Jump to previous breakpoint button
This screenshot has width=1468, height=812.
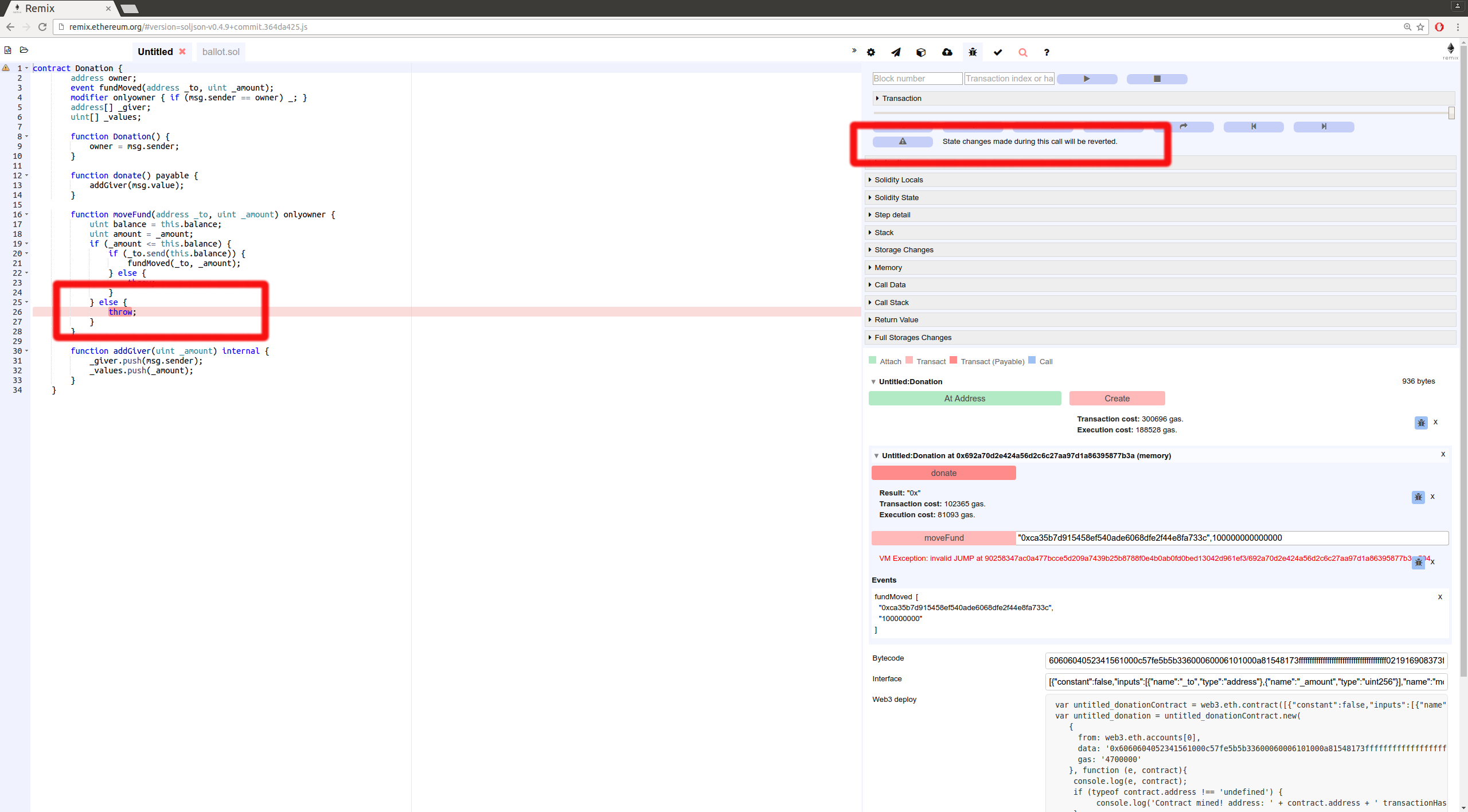(1254, 127)
